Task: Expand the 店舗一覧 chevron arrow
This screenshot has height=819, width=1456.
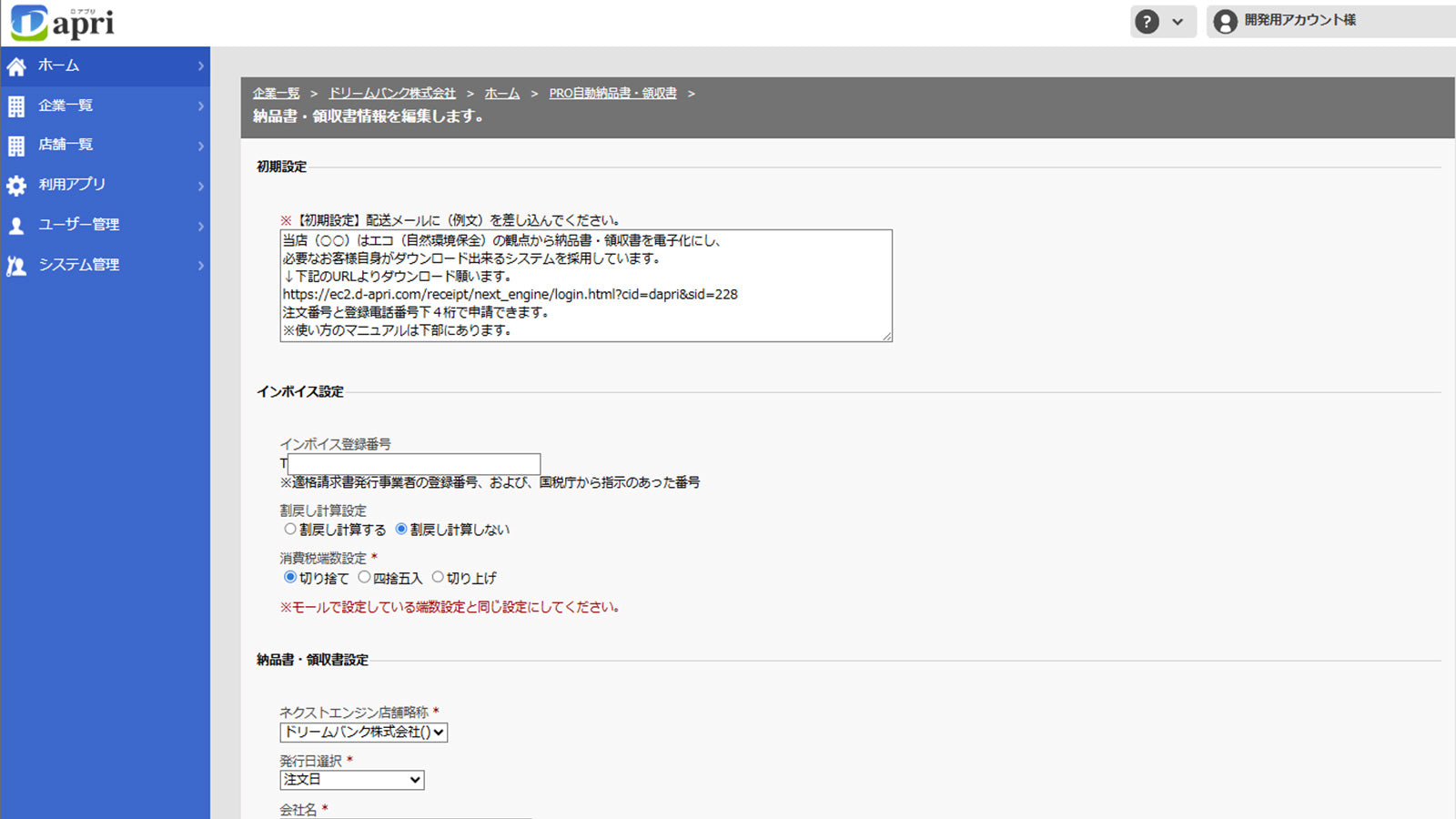Action: [201, 146]
